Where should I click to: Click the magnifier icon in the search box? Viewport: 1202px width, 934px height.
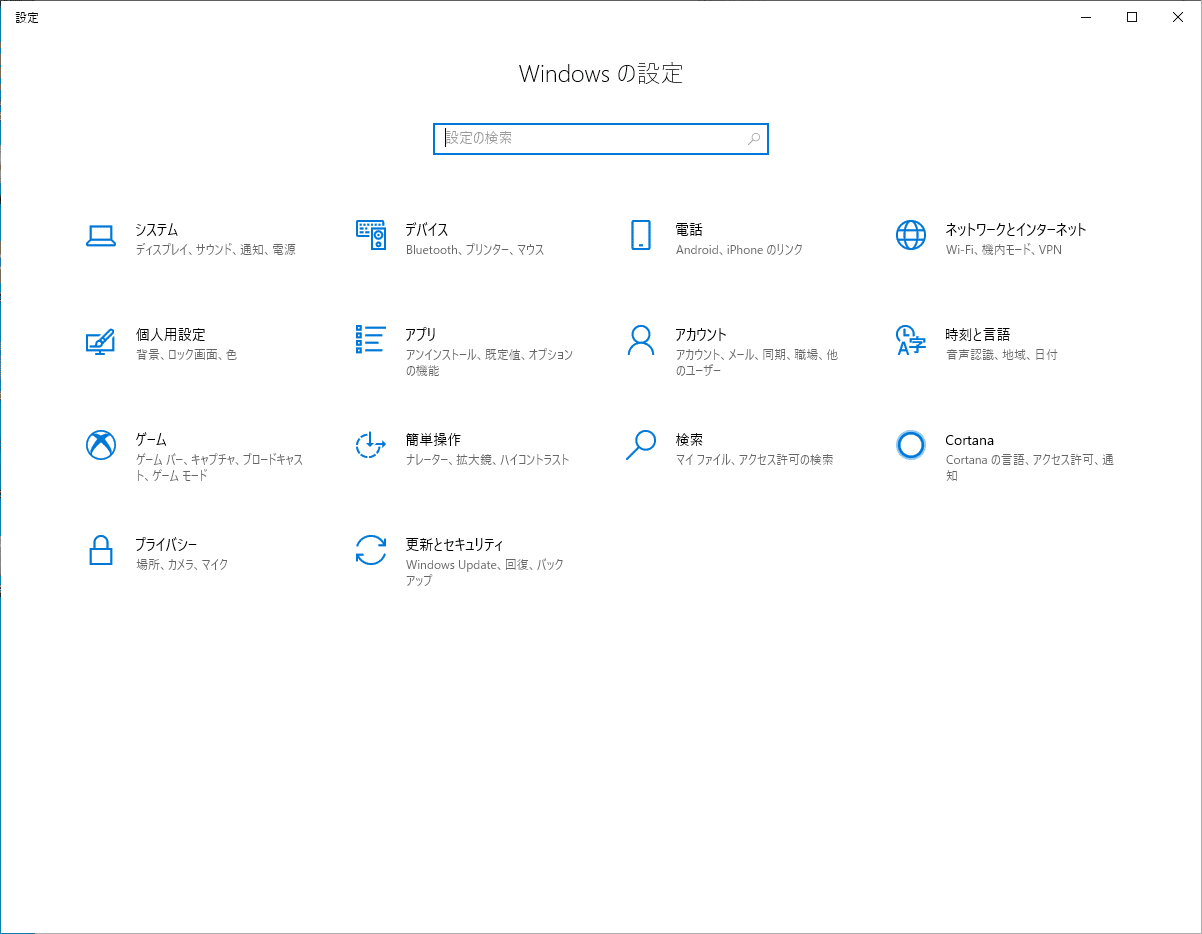[x=754, y=139]
